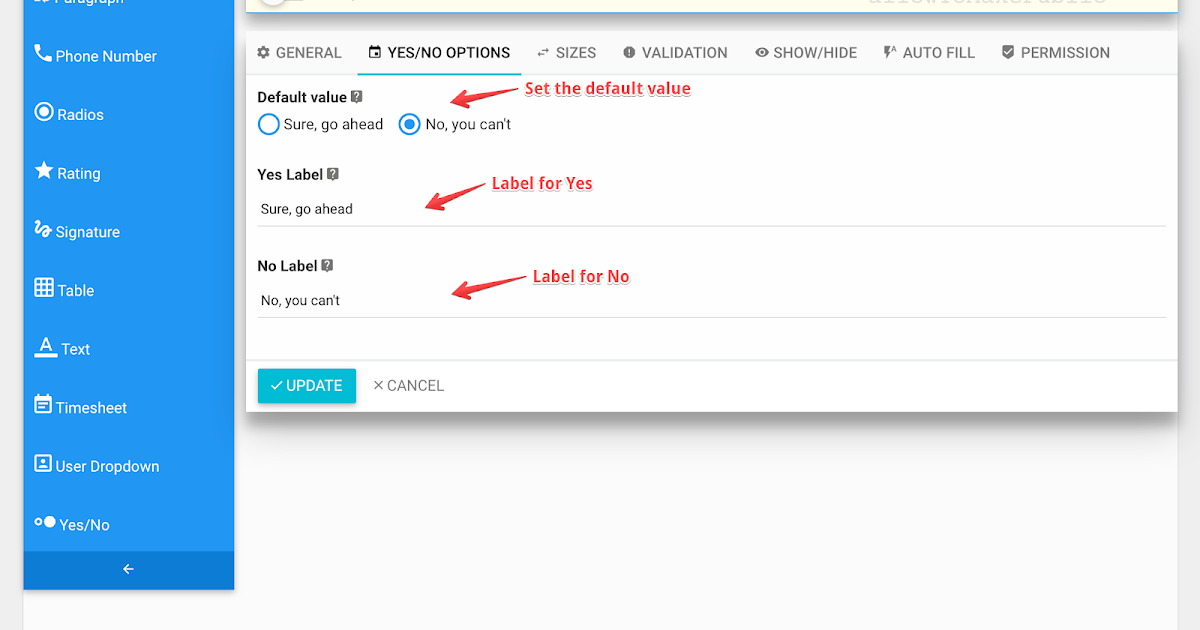1200x630 pixels.
Task: Click the Signature field icon
Action: 42,230
